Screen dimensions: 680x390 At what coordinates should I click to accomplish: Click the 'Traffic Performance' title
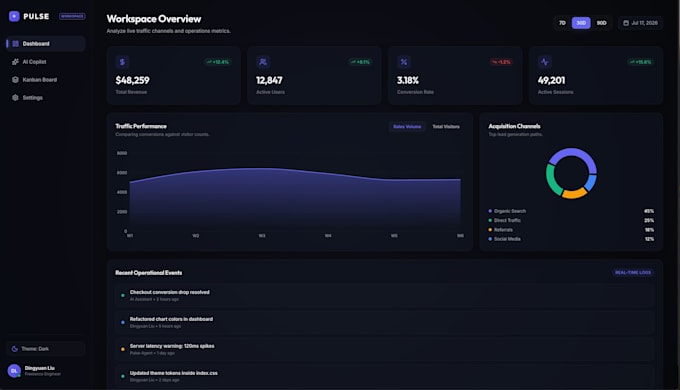click(141, 126)
